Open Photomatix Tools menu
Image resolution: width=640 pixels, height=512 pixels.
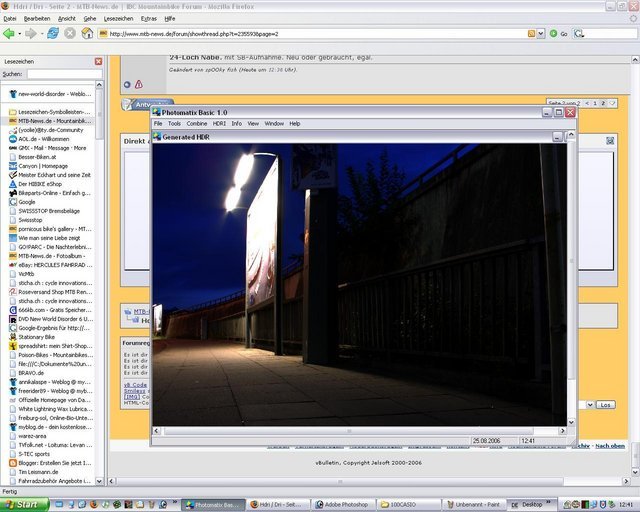click(174, 123)
